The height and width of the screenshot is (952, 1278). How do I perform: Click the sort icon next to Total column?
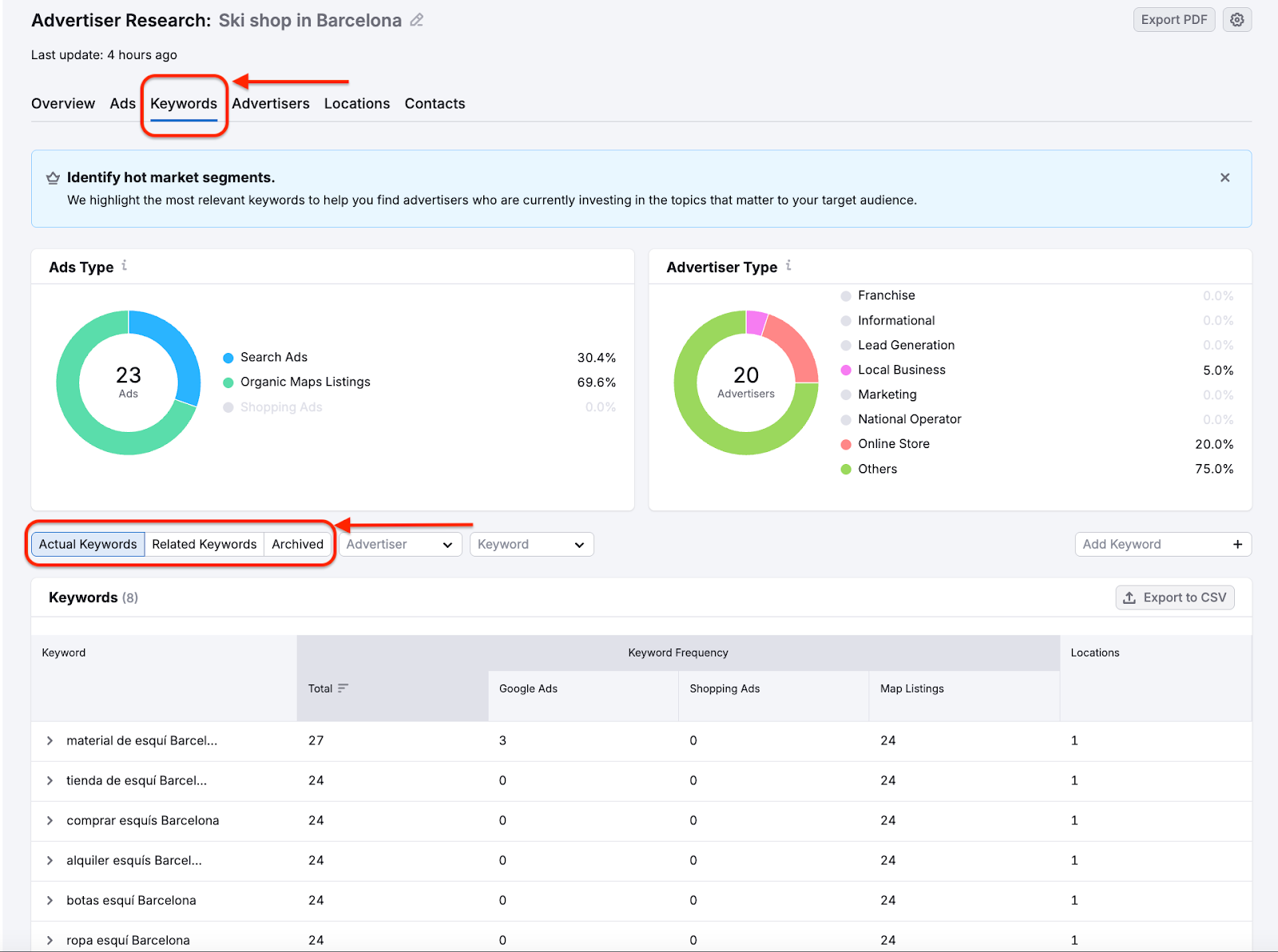point(343,688)
